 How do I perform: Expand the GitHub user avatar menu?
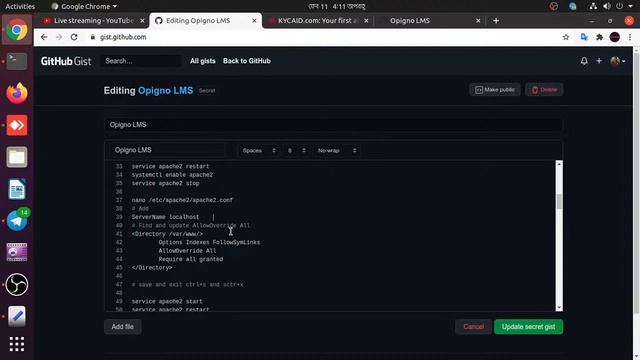click(618, 61)
